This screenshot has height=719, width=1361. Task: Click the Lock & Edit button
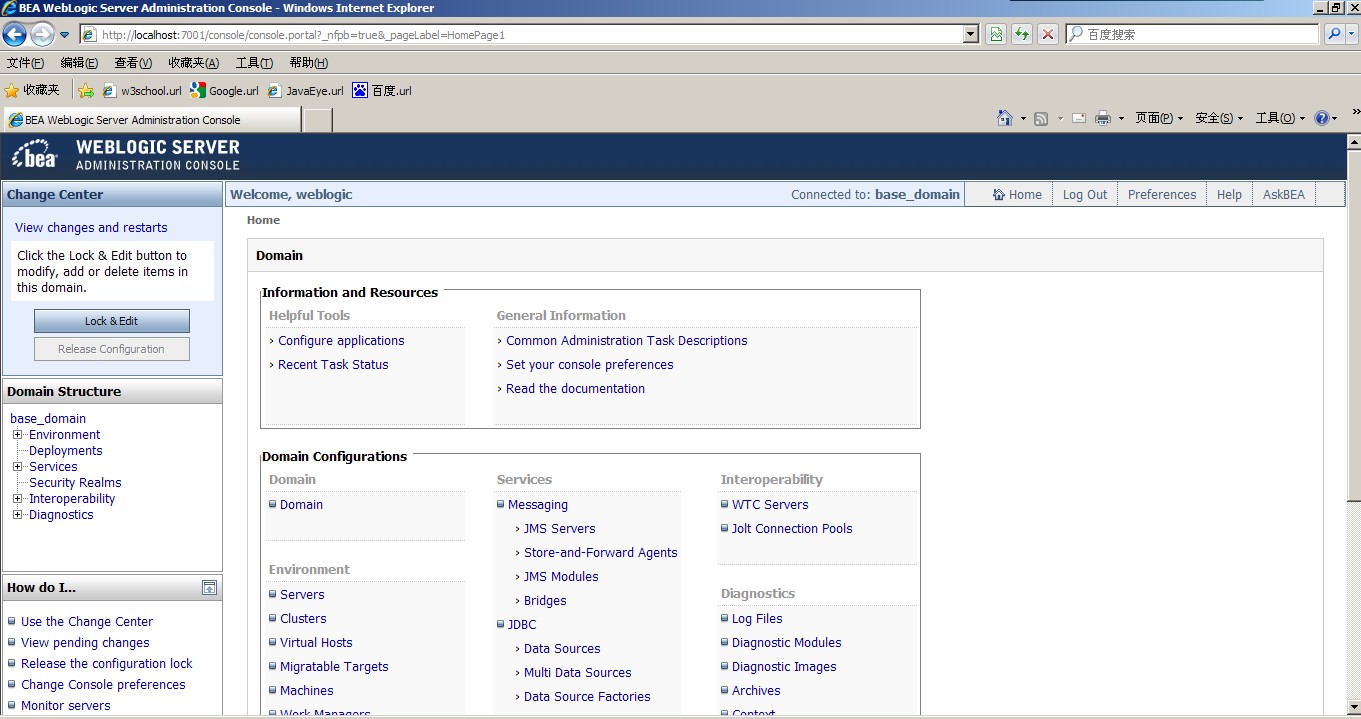[112, 321]
